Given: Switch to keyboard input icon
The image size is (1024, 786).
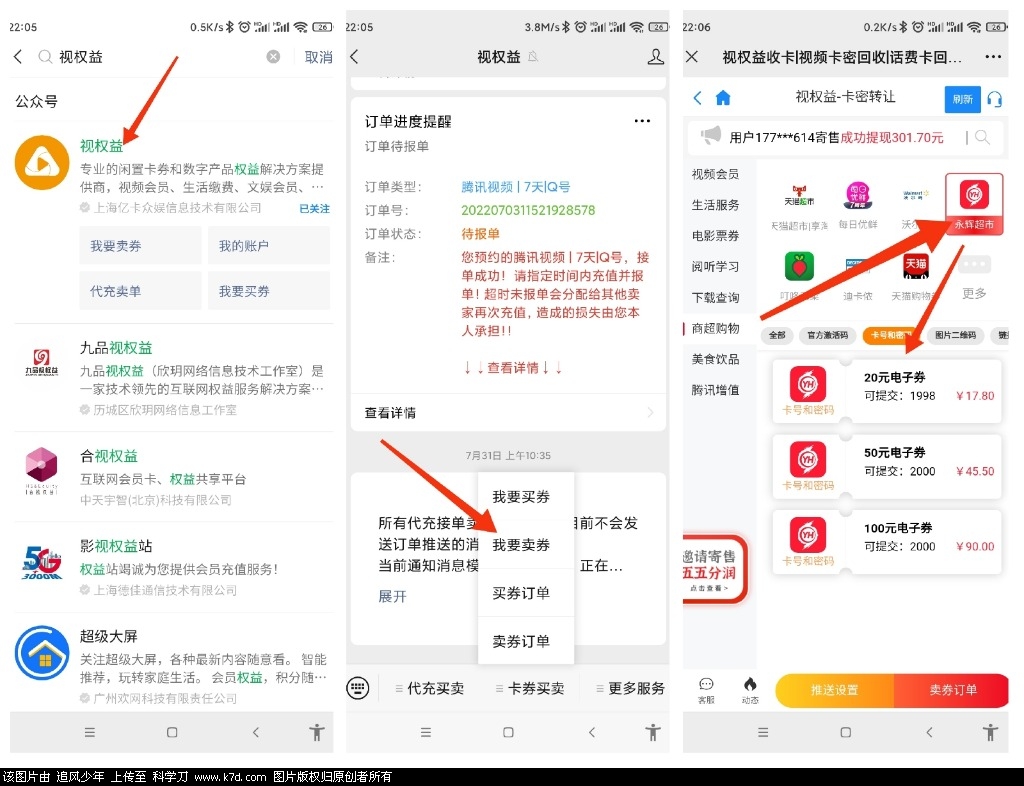Looking at the screenshot, I should (358, 687).
